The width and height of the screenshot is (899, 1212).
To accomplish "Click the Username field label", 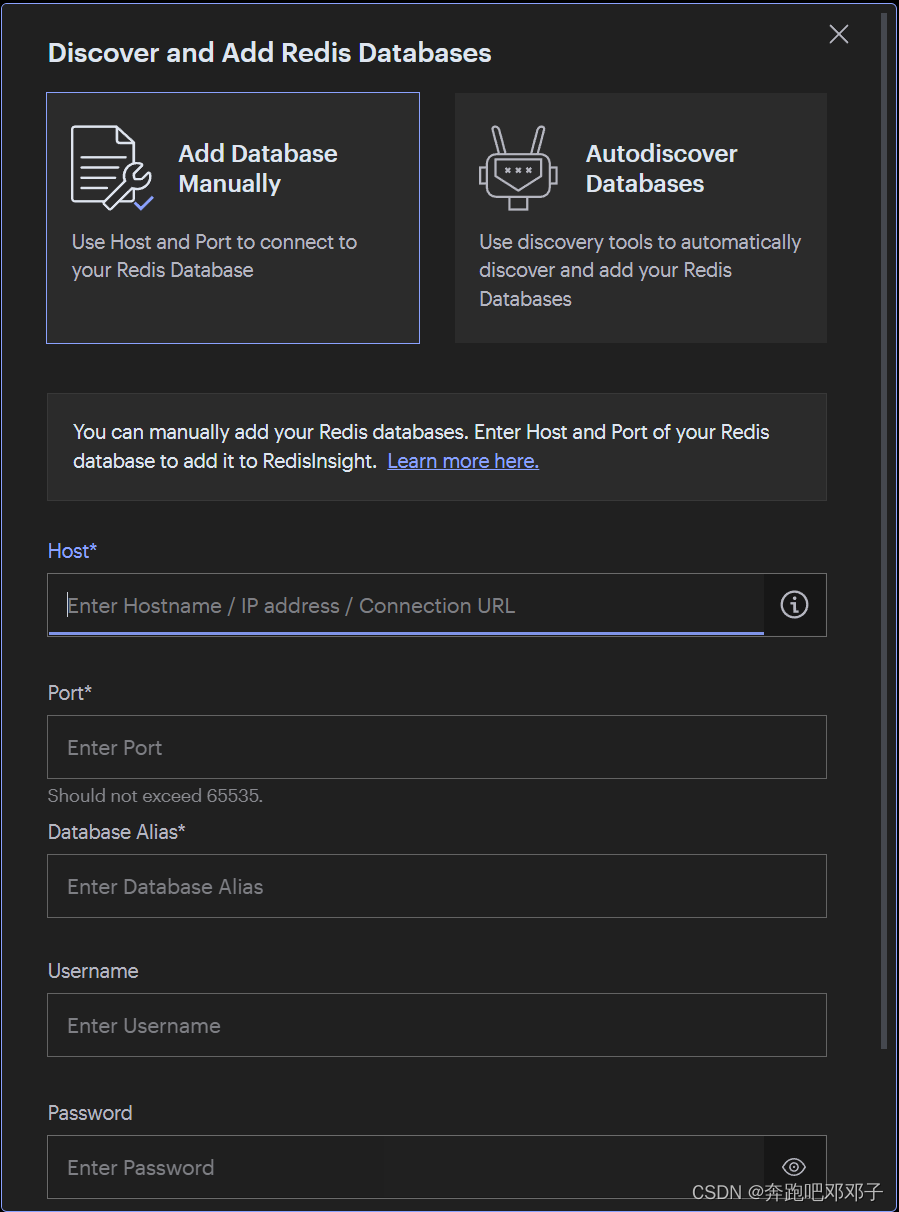I will (93, 971).
